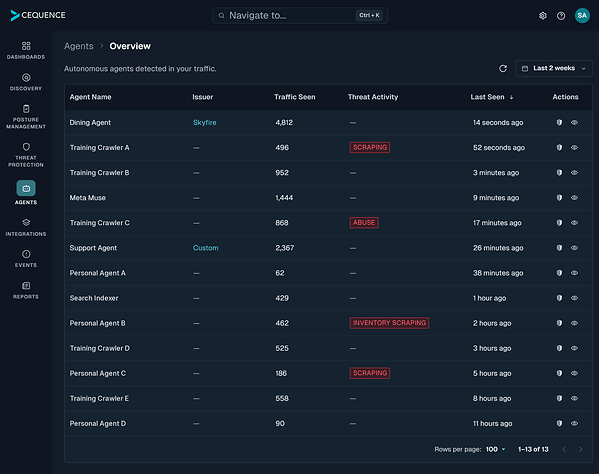599x474 pixels.
Task: Open the Integrations sidebar section
Action: coord(26,227)
